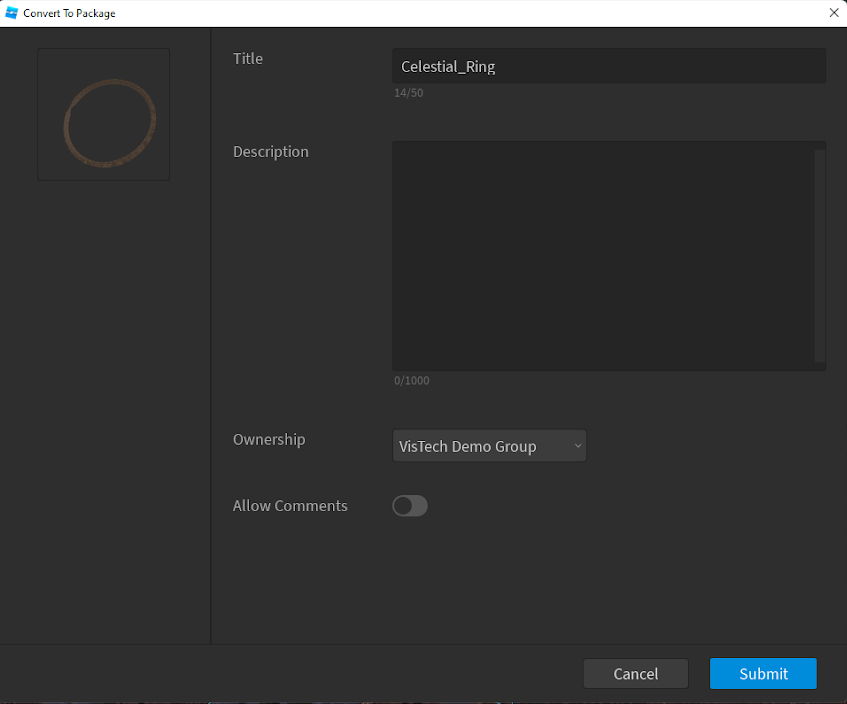Click empty left panel below ring thumbnail
This screenshot has height=704, width=847.
tap(104, 400)
